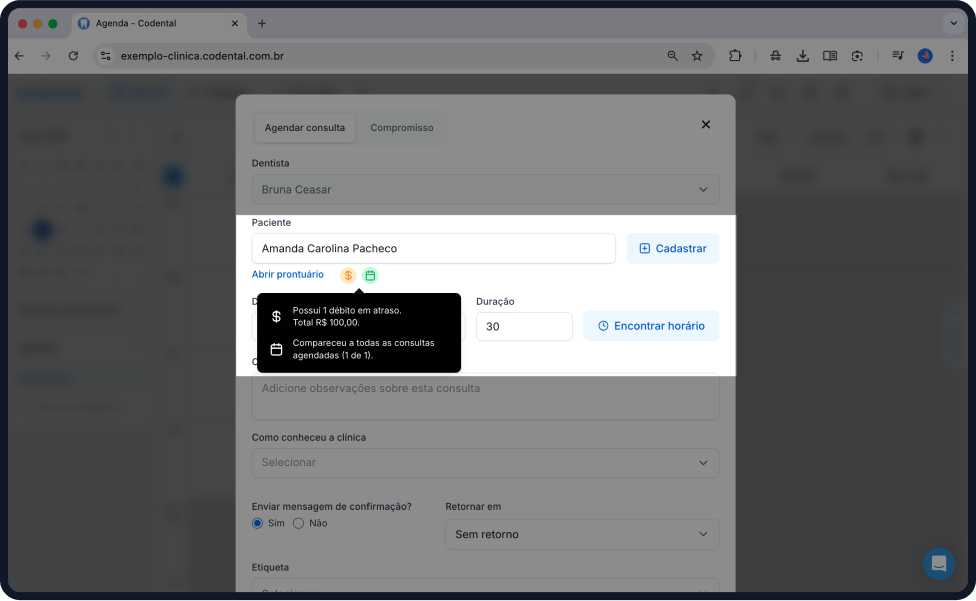
Task: Select the Agendar consulta tab
Action: pyautogui.click(x=305, y=128)
